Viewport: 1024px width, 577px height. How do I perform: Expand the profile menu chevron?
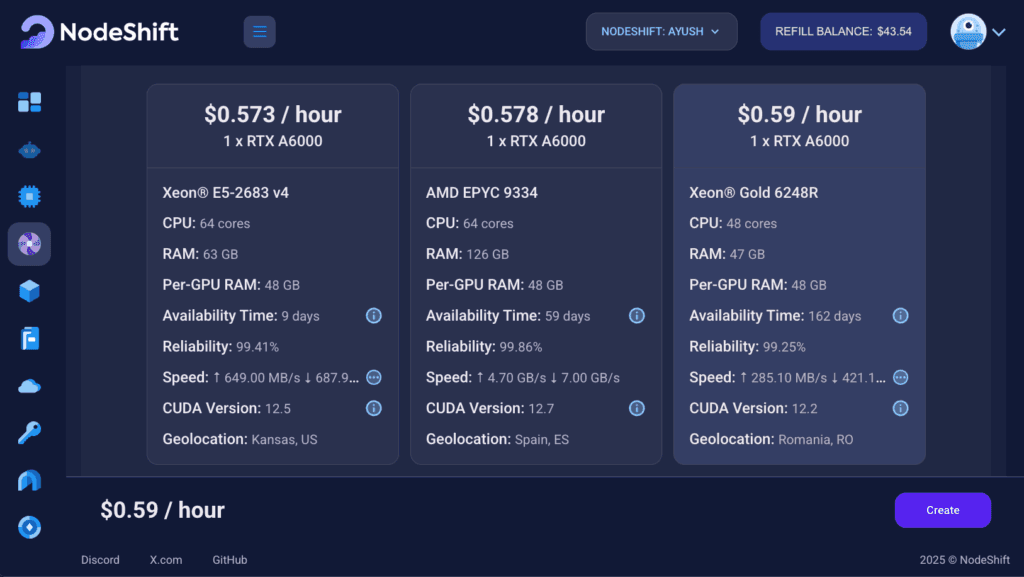point(999,32)
